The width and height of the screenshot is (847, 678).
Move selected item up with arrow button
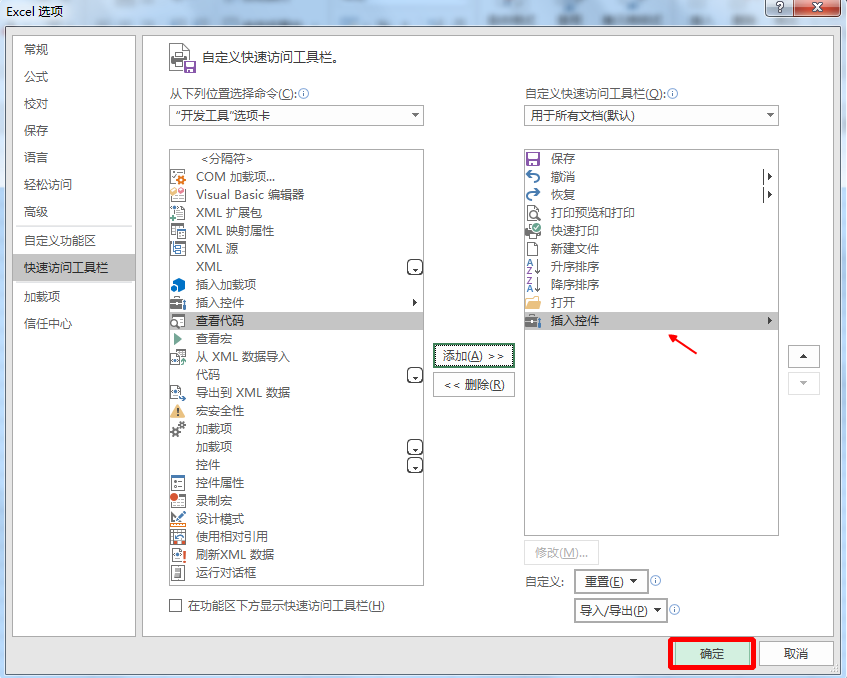tap(803, 357)
